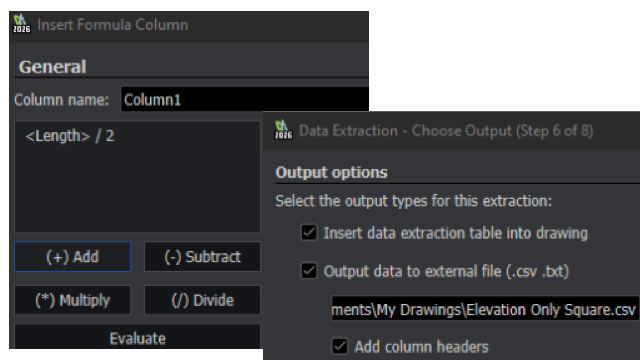Click Evaluate to check the formula
Image resolution: width=640 pixels, height=360 pixels.
click(x=138, y=337)
